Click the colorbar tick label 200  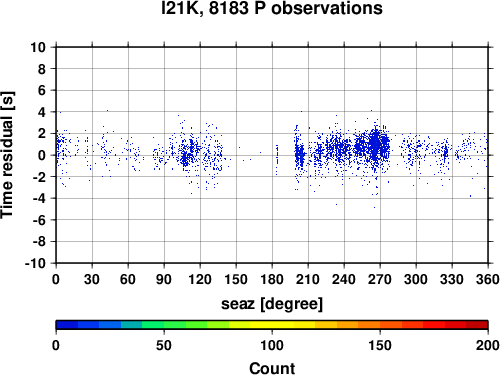point(488,345)
